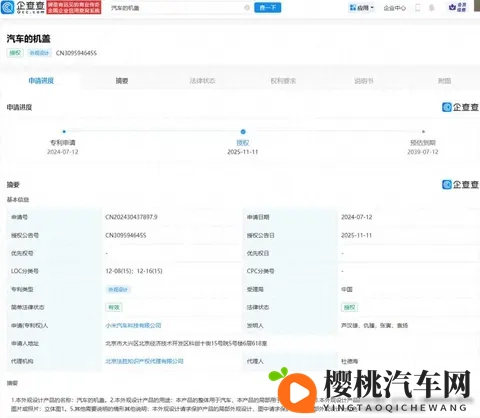
Task: Focus the search box containing 汽车的机盖
Action: pyautogui.click(x=180, y=8)
